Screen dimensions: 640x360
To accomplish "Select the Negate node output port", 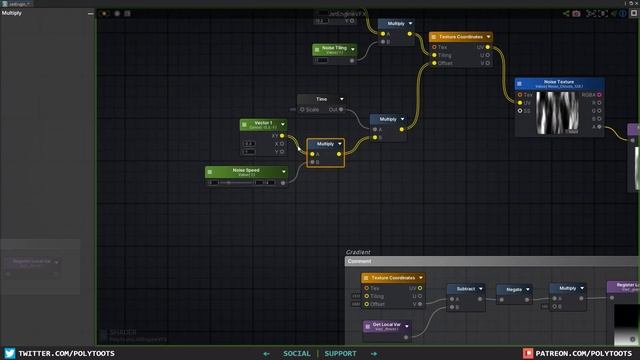I will point(527,300).
